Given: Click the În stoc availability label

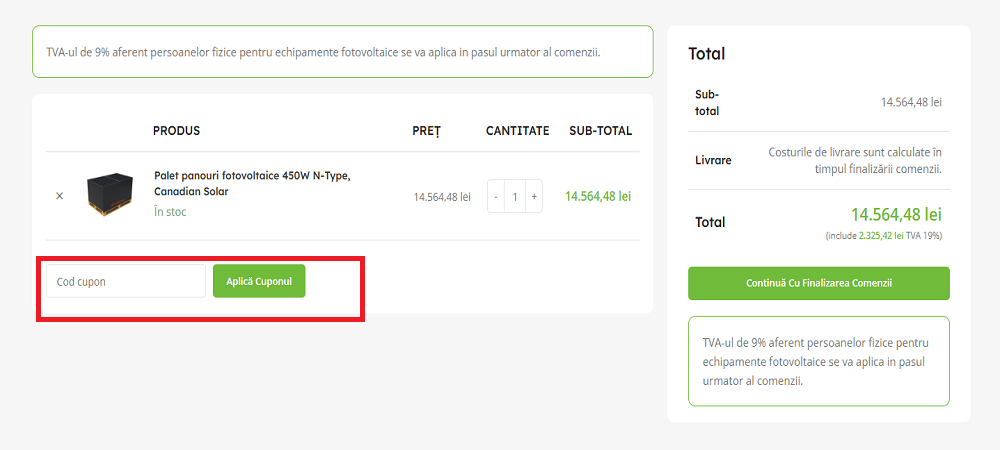Looking at the screenshot, I should click(x=170, y=212).
